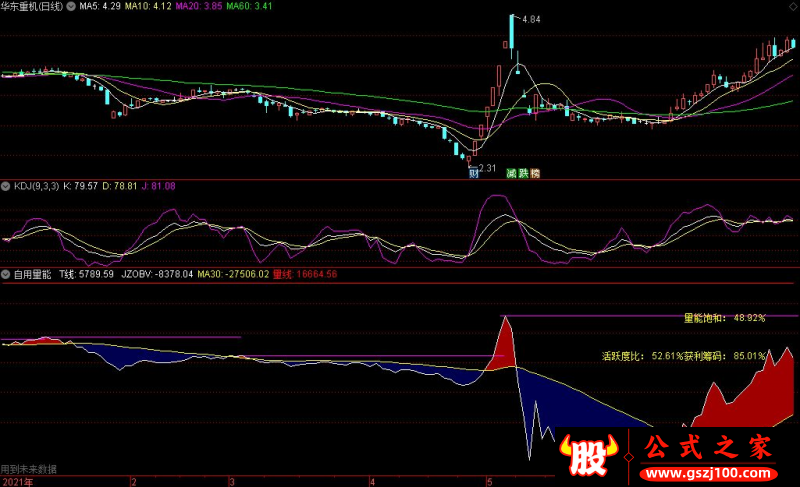The width and height of the screenshot is (800, 487).
Task: Click the orange 榜 marker icon
Action: pyautogui.click(x=535, y=173)
